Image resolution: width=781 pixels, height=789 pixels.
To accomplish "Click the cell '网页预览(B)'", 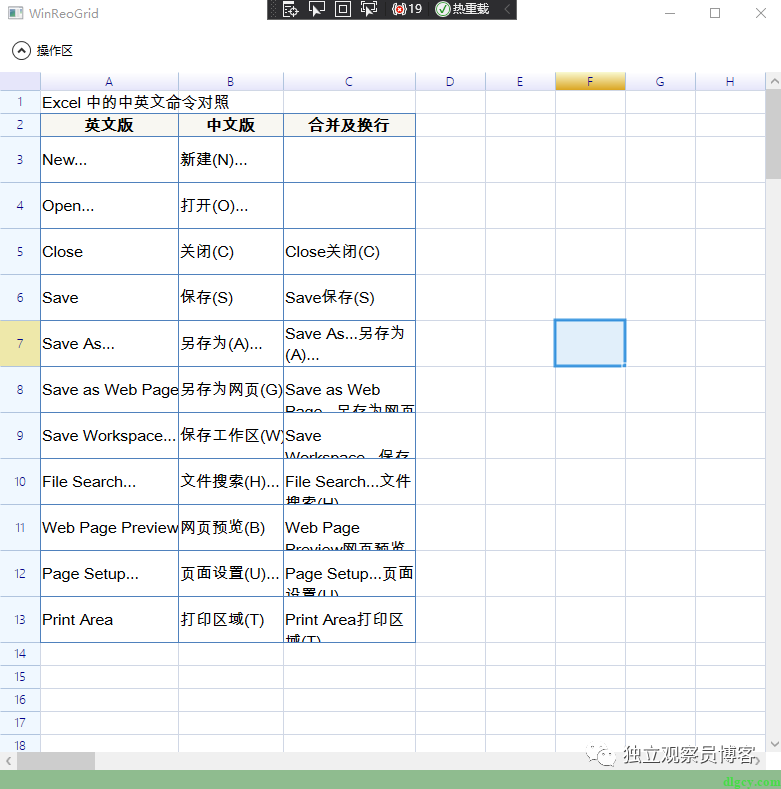I will click(230, 528).
